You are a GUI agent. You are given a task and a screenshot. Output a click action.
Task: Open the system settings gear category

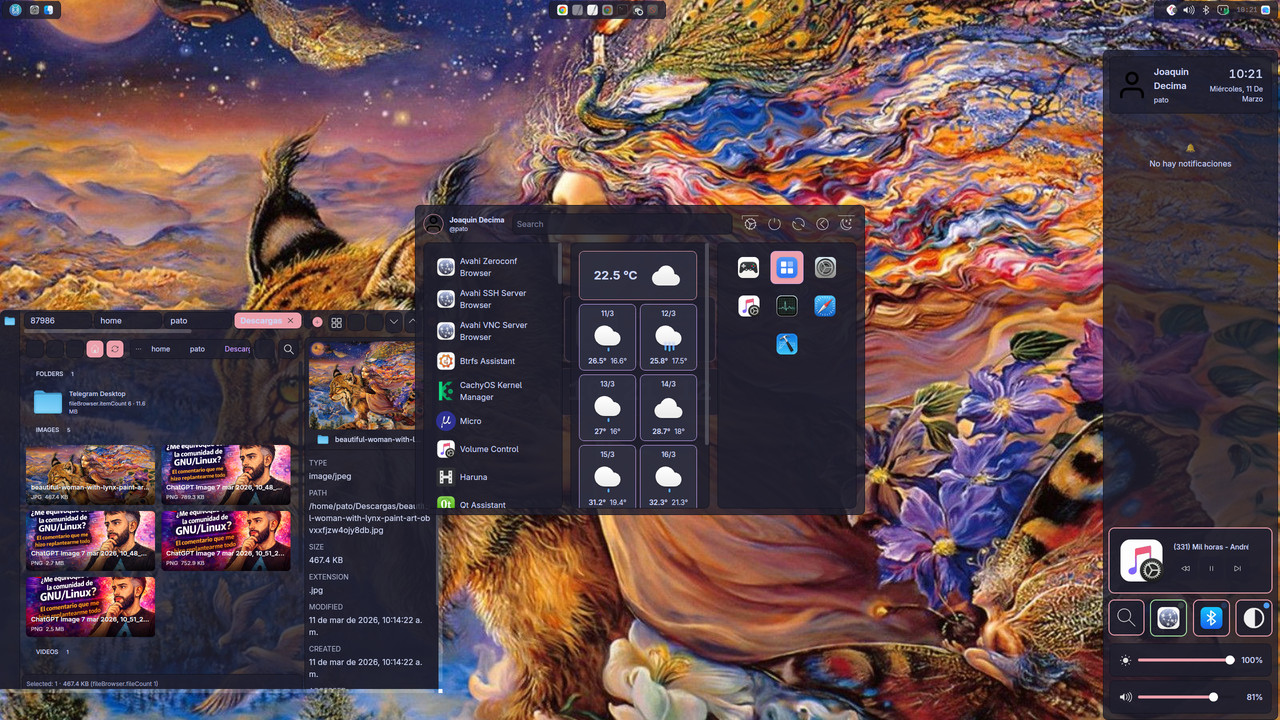tap(825, 268)
